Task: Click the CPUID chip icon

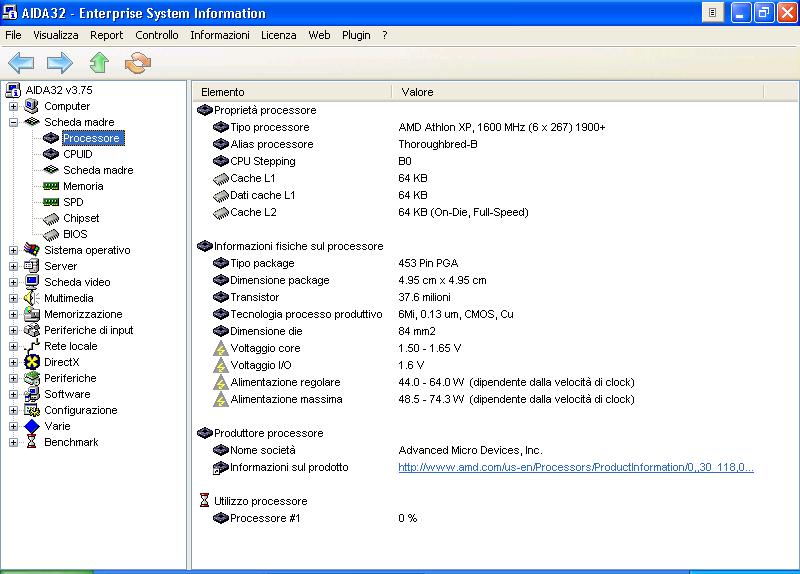Action: (51, 154)
